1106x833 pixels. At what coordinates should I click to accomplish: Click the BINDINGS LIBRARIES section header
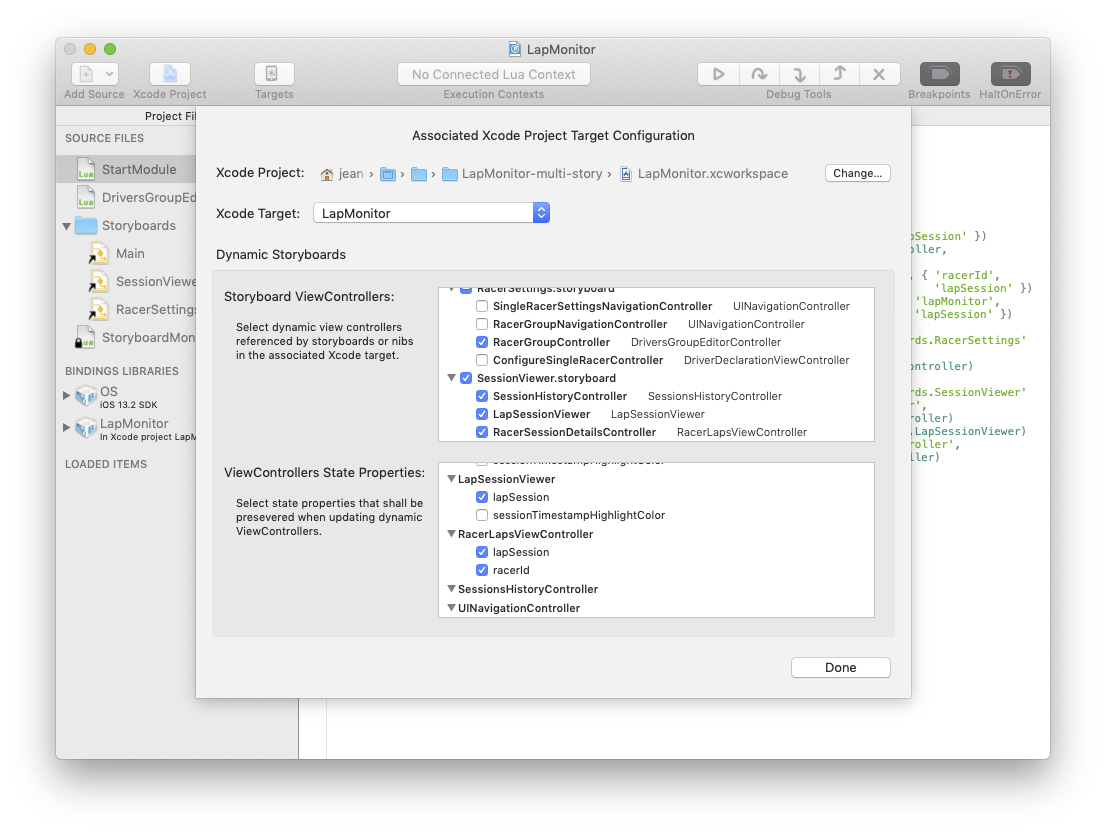122,371
